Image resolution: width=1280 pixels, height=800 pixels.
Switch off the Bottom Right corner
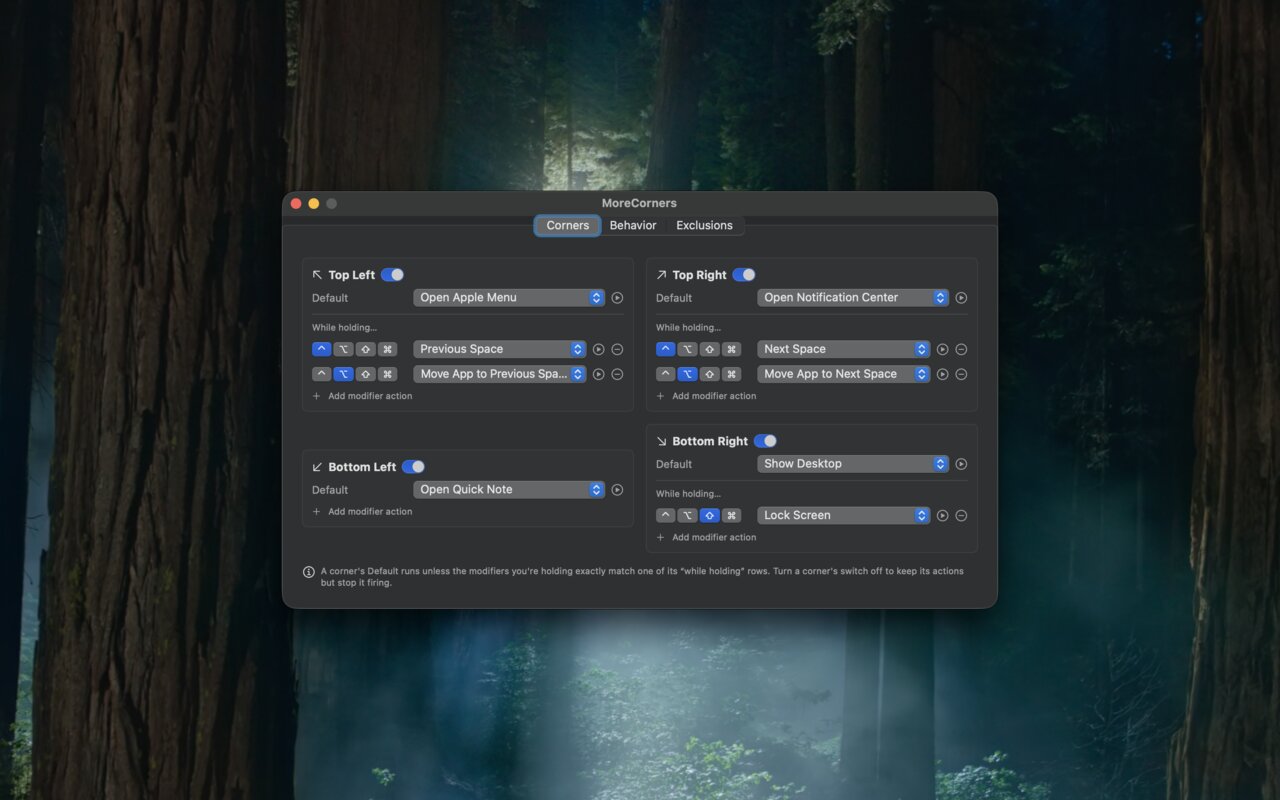tap(765, 441)
